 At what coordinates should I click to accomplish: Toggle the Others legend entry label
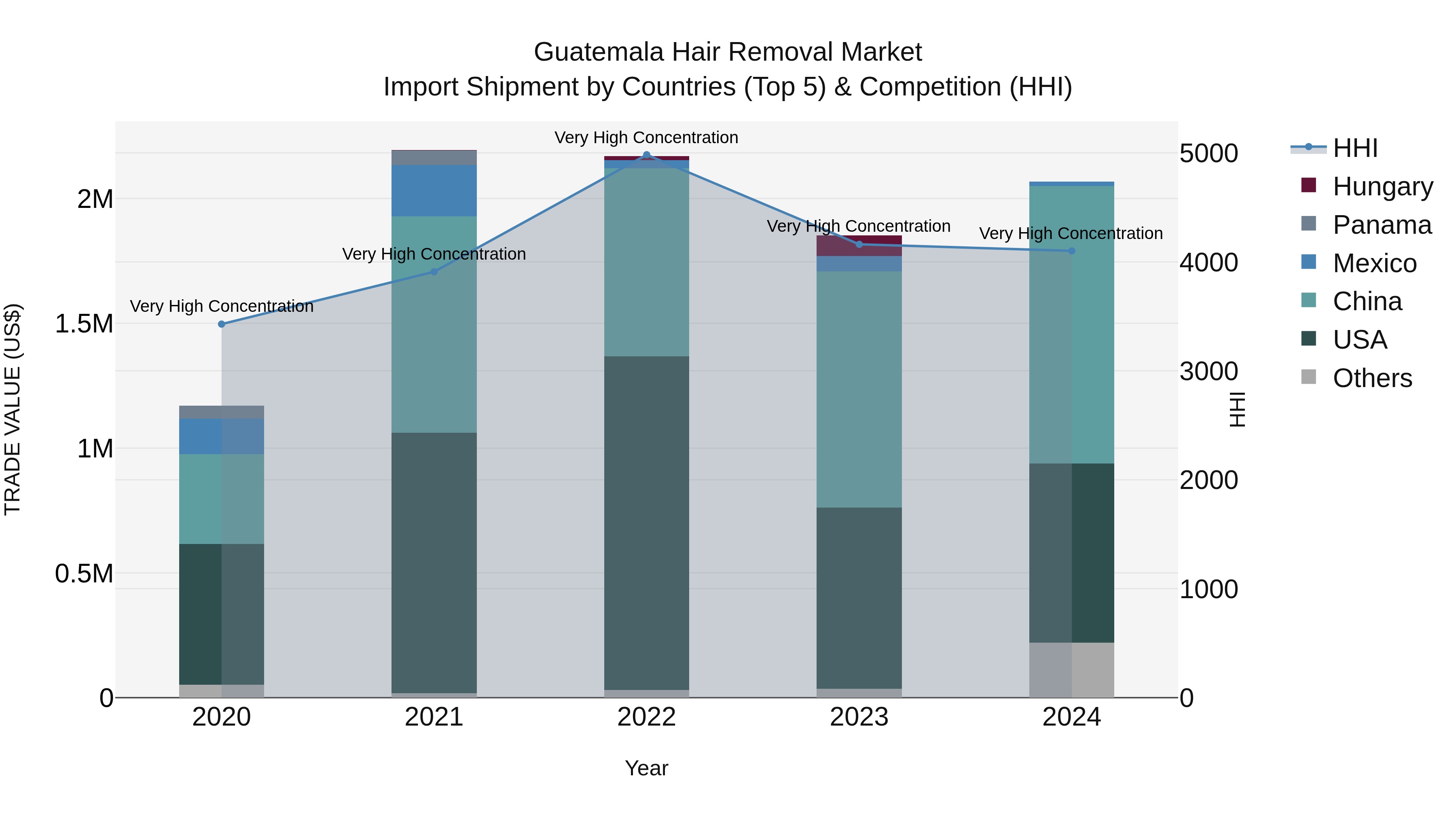coord(1372,378)
